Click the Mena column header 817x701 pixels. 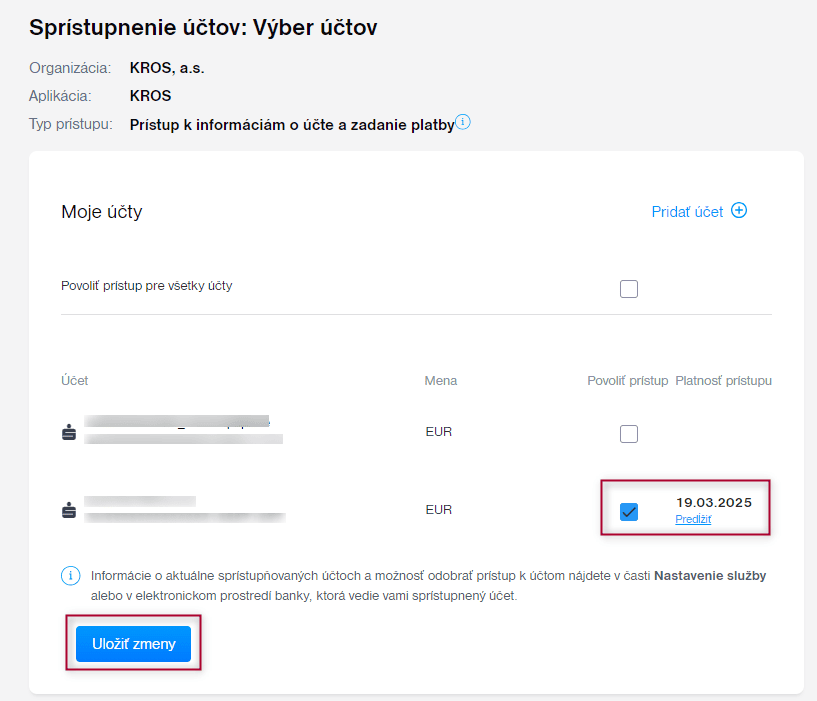[x=440, y=381]
